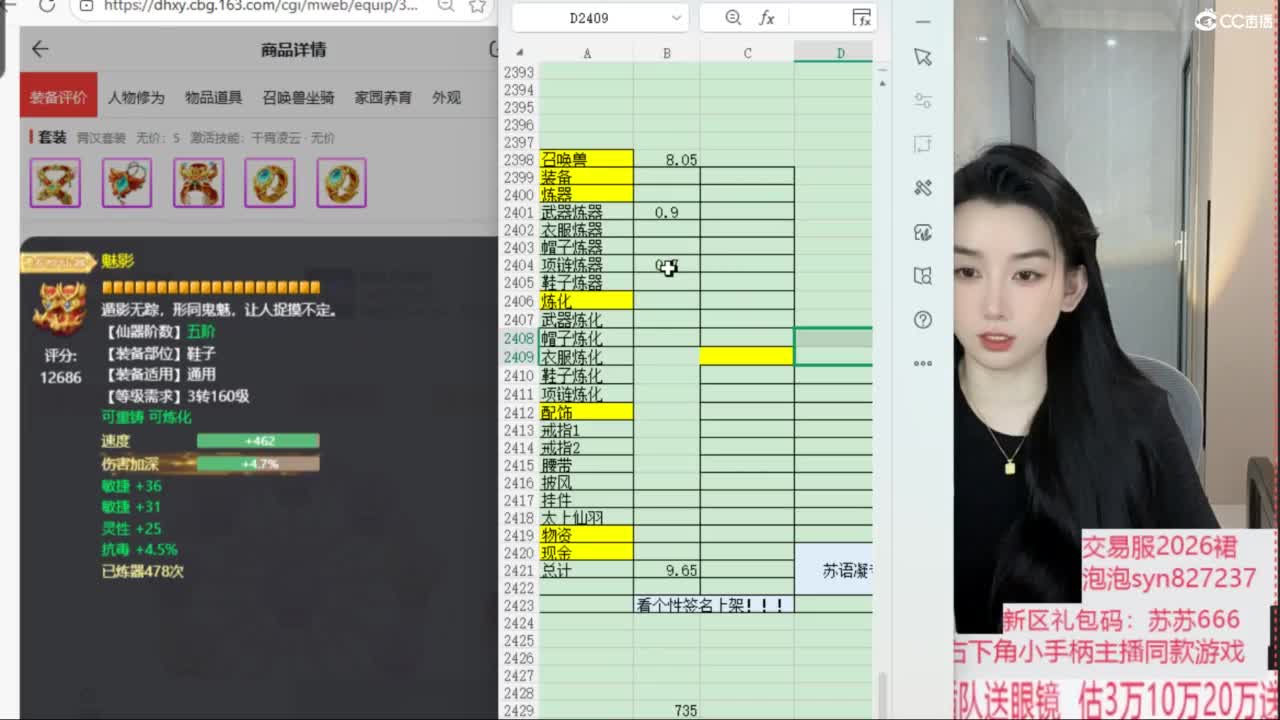Screen dimensions: 1280x720
Task: Select the 戒指1 cell
Action: coord(587,430)
